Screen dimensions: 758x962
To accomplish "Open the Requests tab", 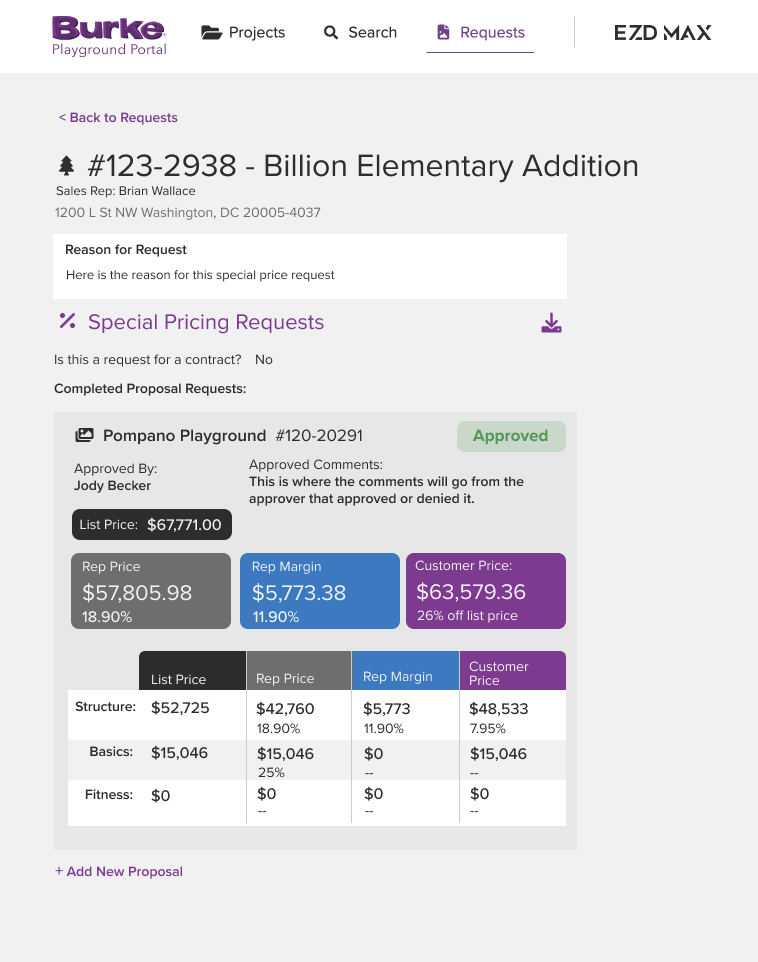I will 480,33.
